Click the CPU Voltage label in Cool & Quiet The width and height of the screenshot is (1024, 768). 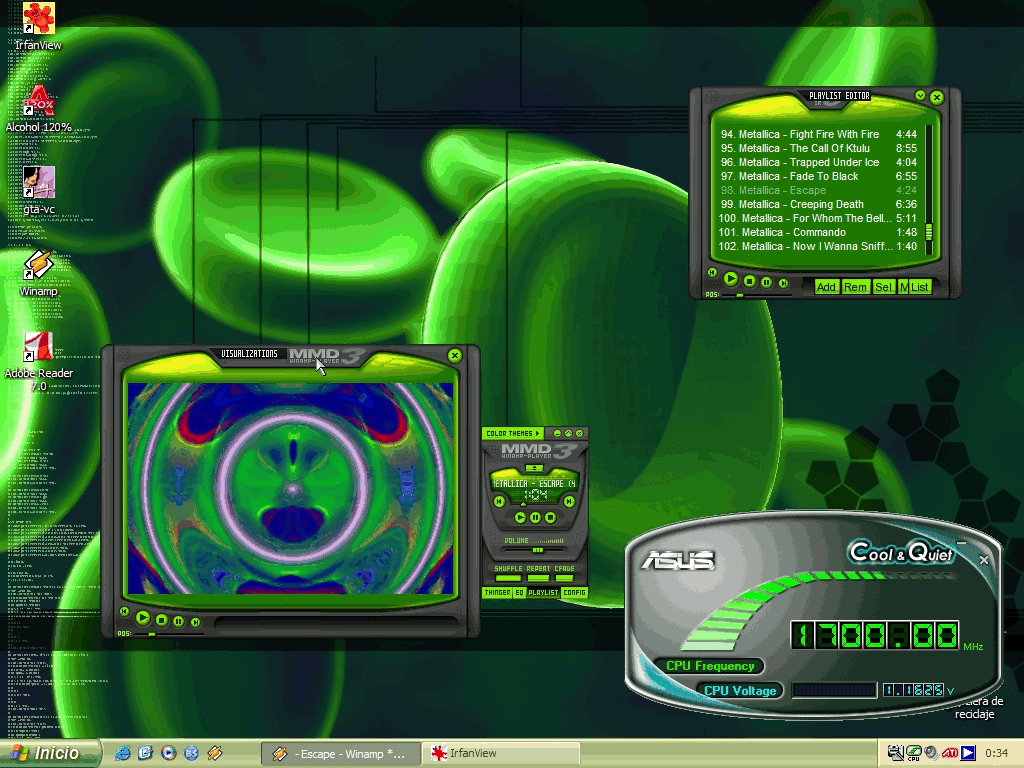(x=740, y=690)
